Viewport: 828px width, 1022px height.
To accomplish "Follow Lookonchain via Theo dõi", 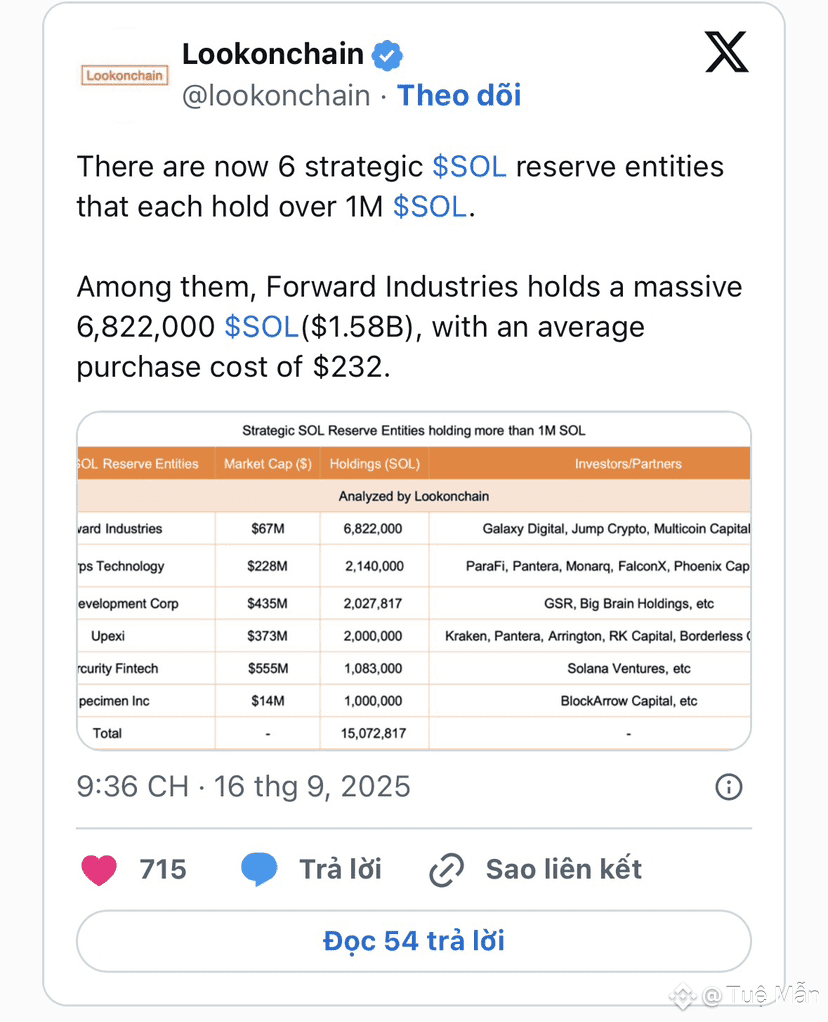I will [x=459, y=95].
